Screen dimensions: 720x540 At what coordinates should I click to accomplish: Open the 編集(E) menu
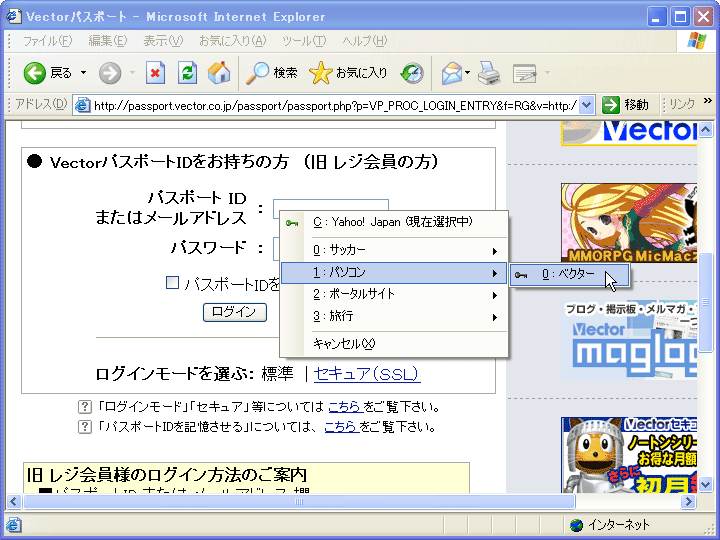tap(107, 41)
